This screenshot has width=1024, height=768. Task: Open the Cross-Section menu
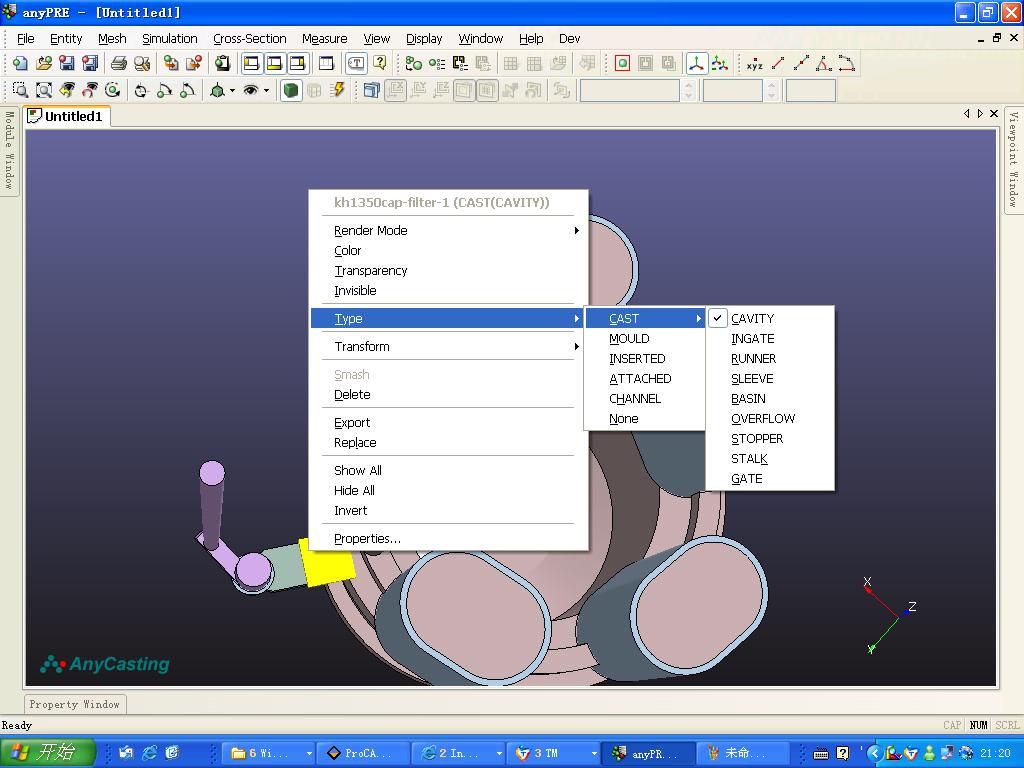point(249,39)
